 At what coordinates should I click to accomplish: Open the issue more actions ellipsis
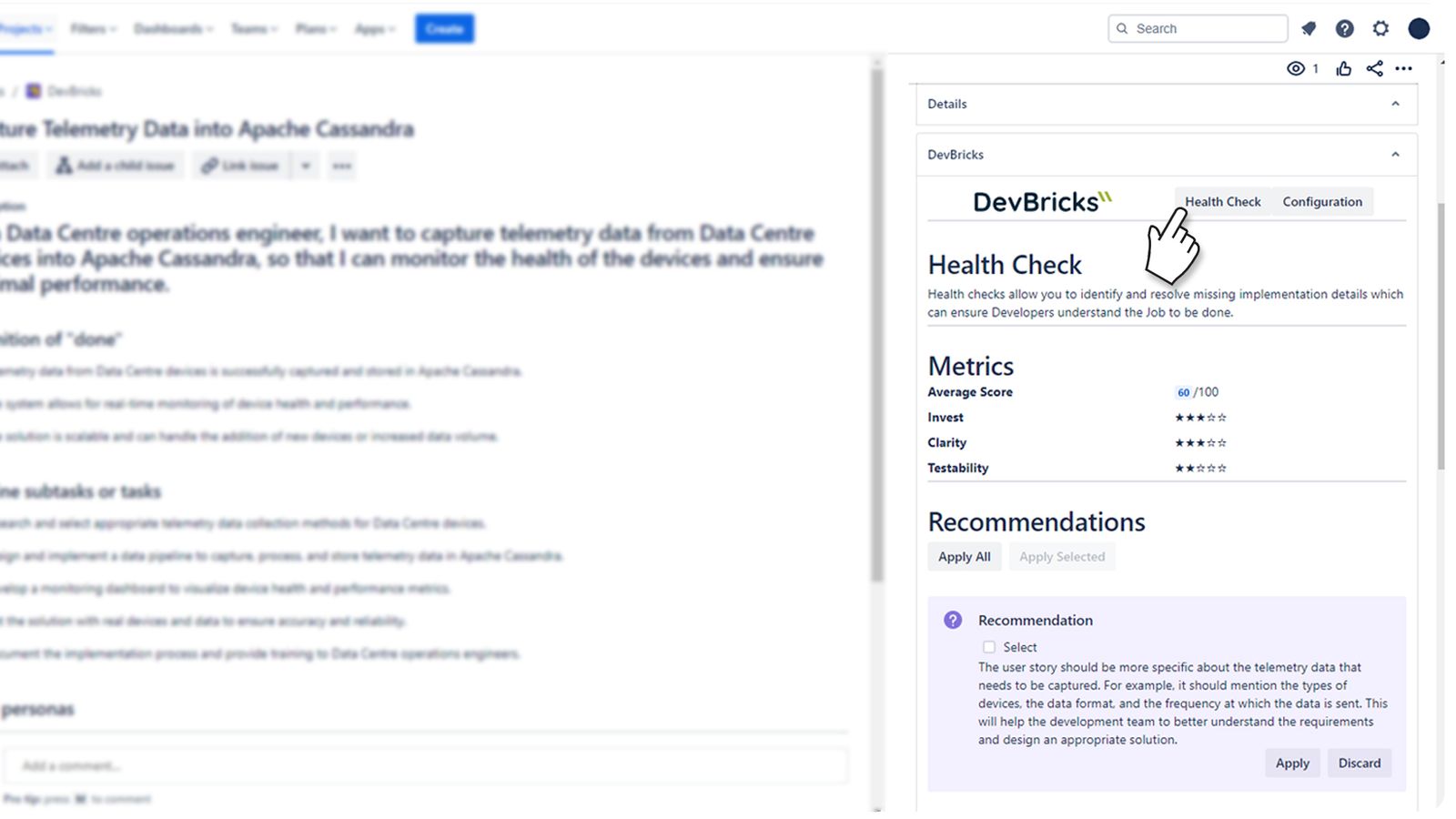[x=1404, y=68]
